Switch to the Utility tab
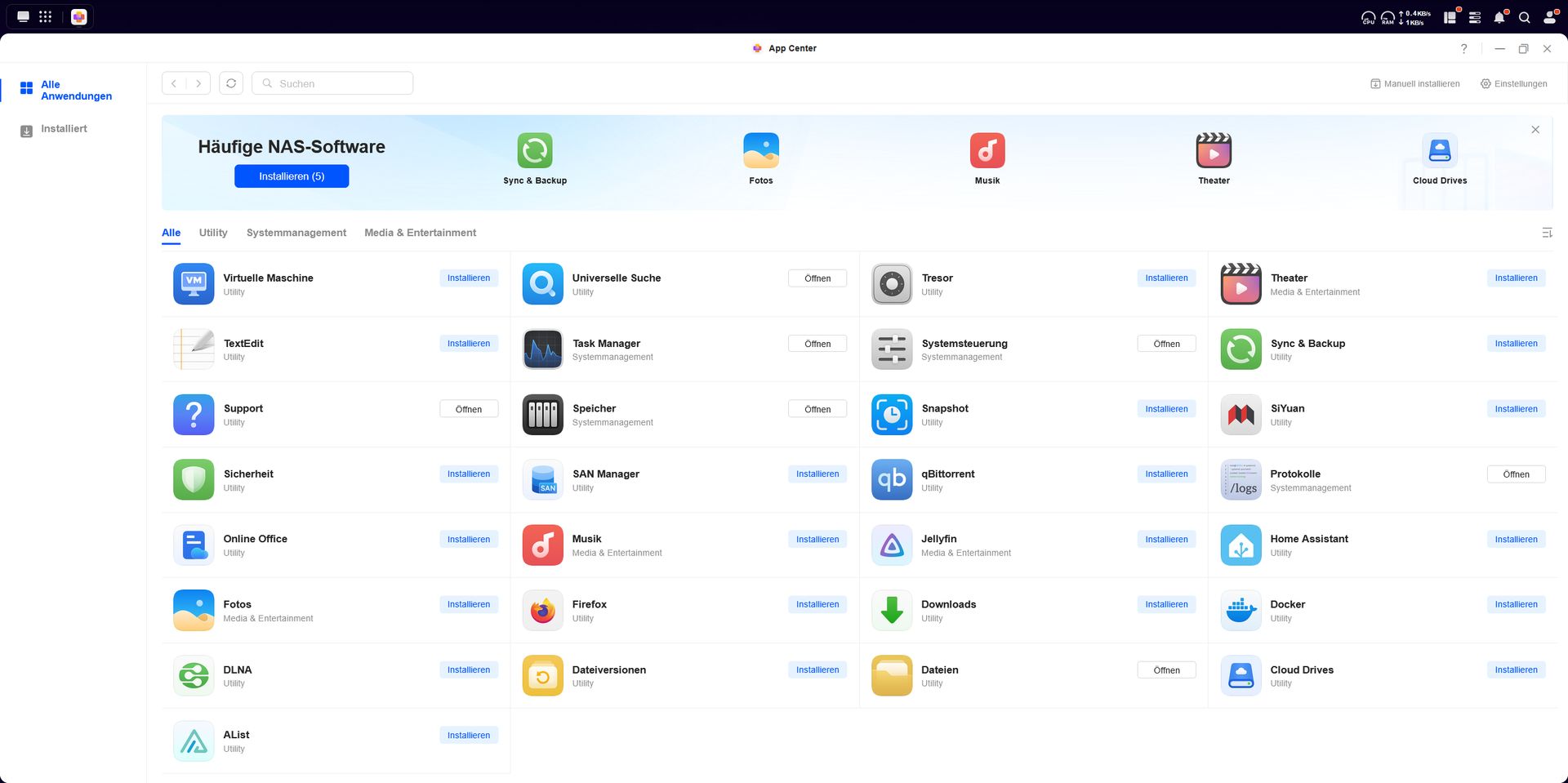1568x783 pixels. point(212,233)
